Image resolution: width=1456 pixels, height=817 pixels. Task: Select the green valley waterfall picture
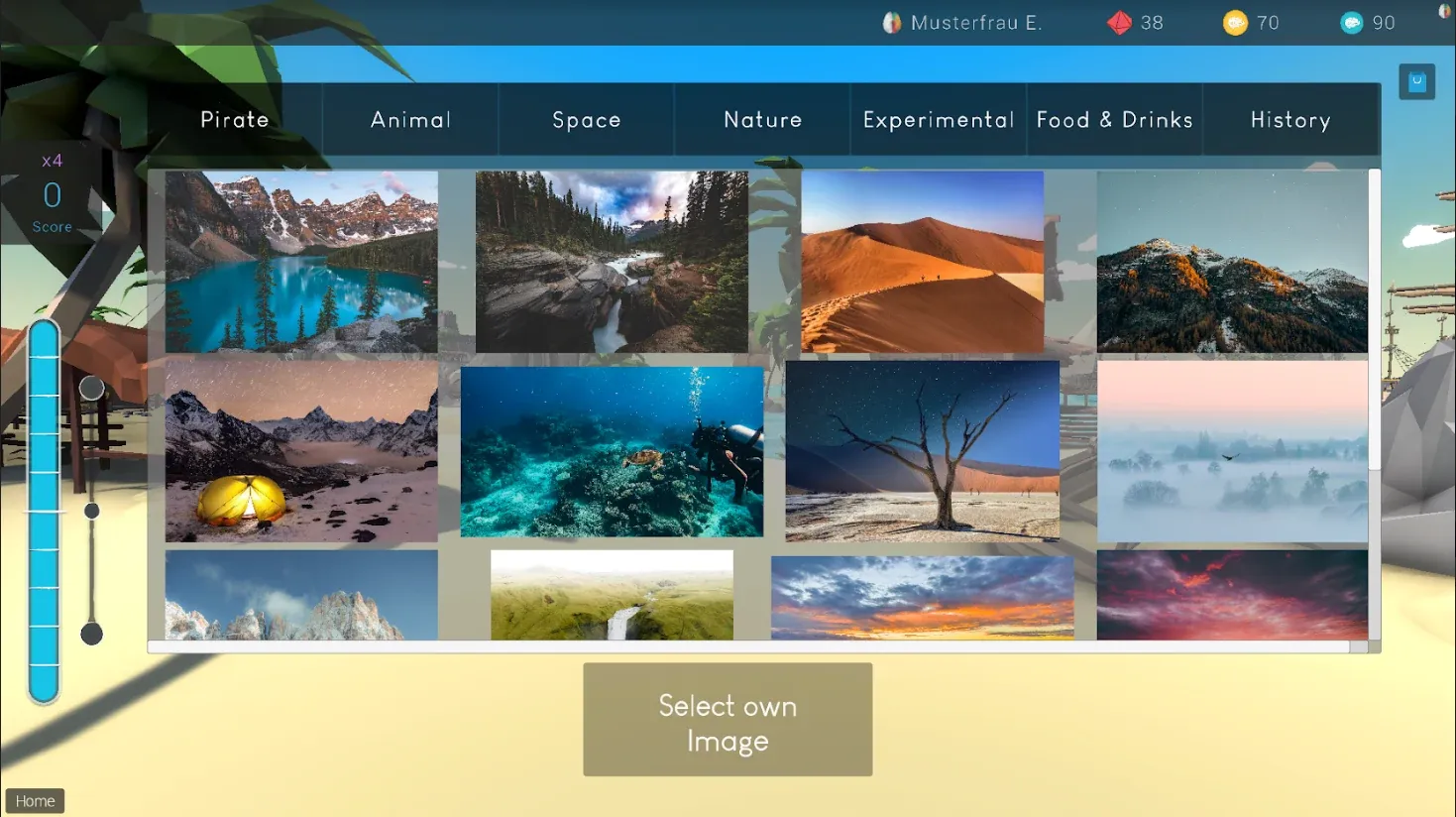(612, 595)
